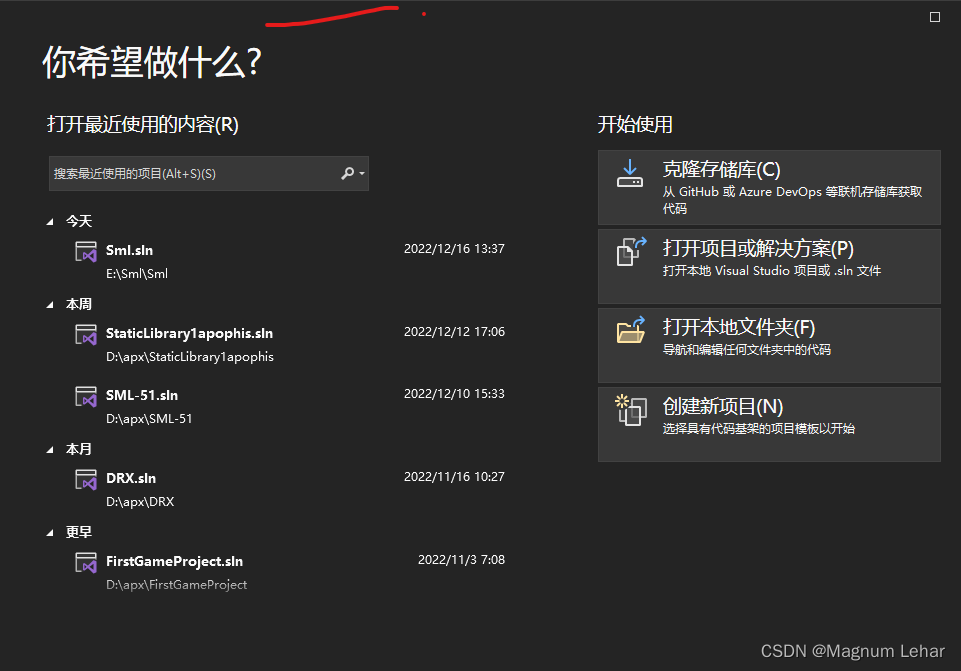Click the 本月 group label
Screen dimensions: 961x671
79,449
